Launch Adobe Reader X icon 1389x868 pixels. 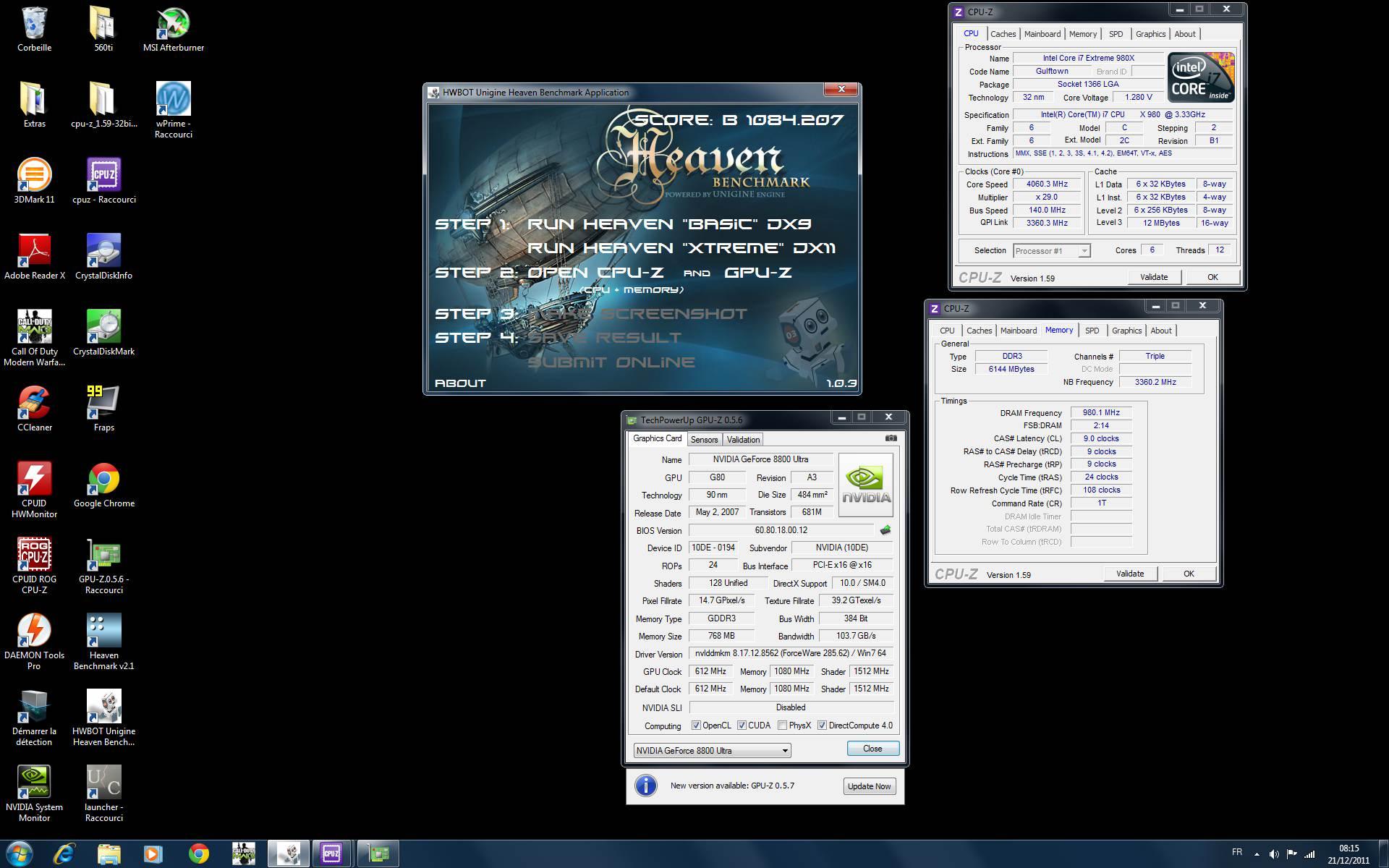click(x=34, y=257)
